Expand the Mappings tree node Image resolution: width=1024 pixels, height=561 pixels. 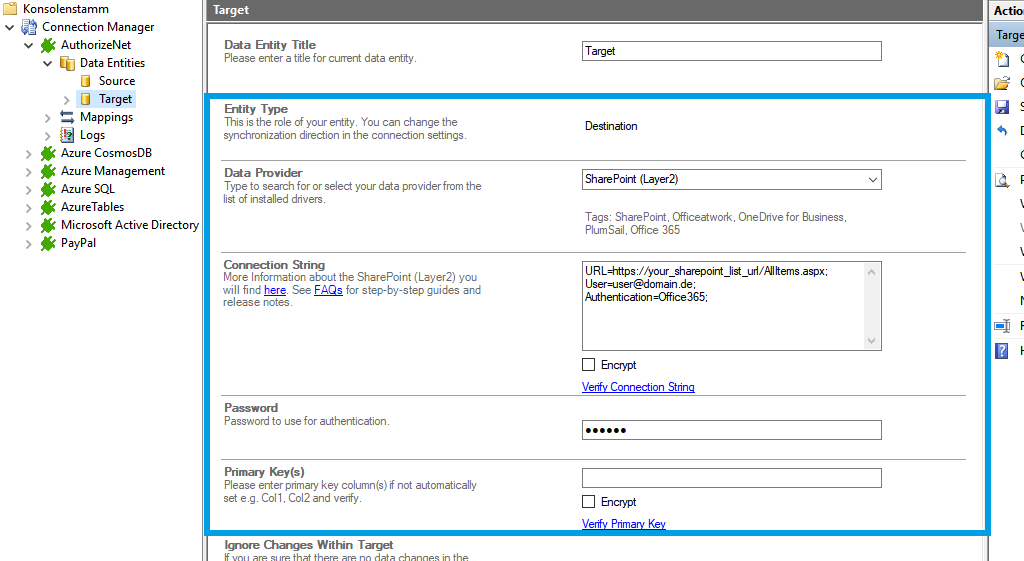[48, 117]
